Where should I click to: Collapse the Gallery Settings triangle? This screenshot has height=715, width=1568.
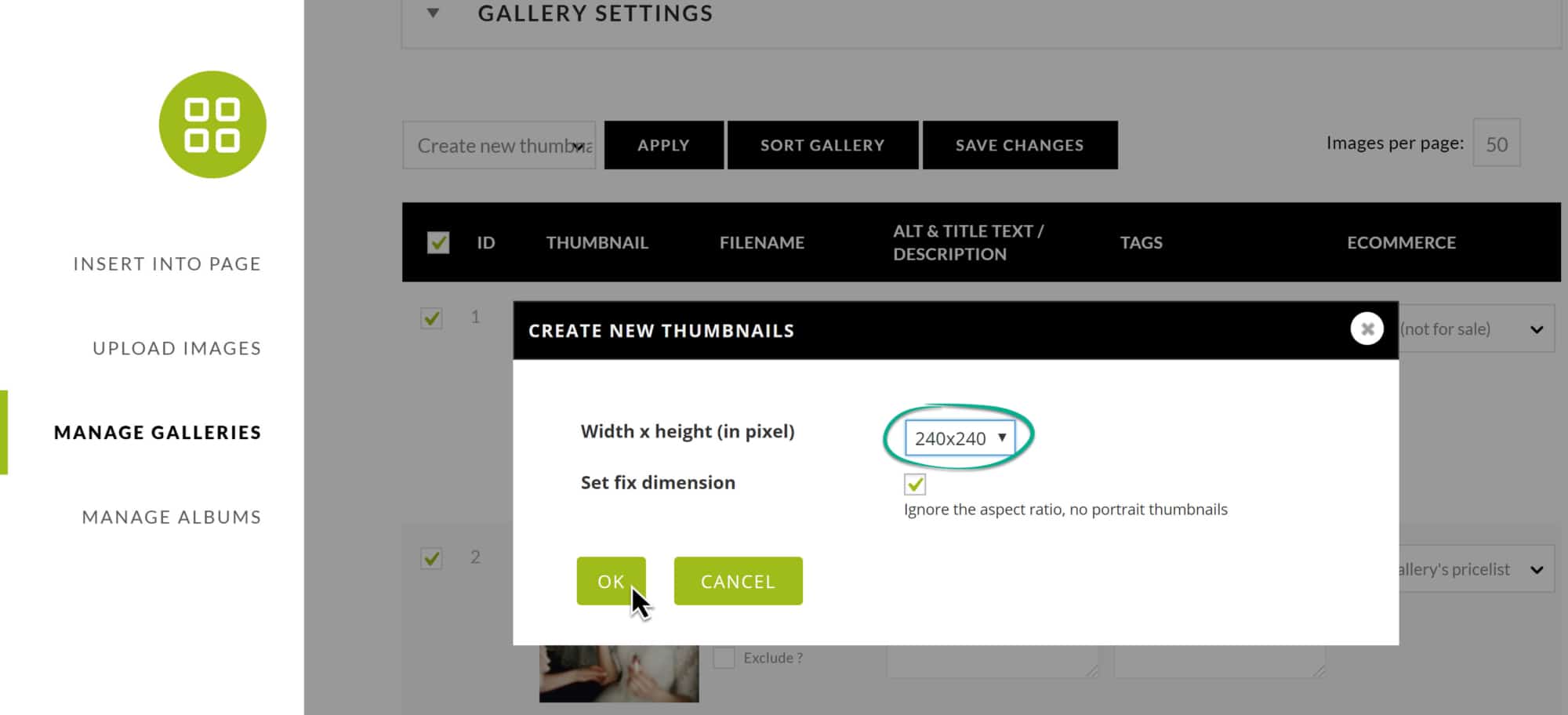point(433,13)
